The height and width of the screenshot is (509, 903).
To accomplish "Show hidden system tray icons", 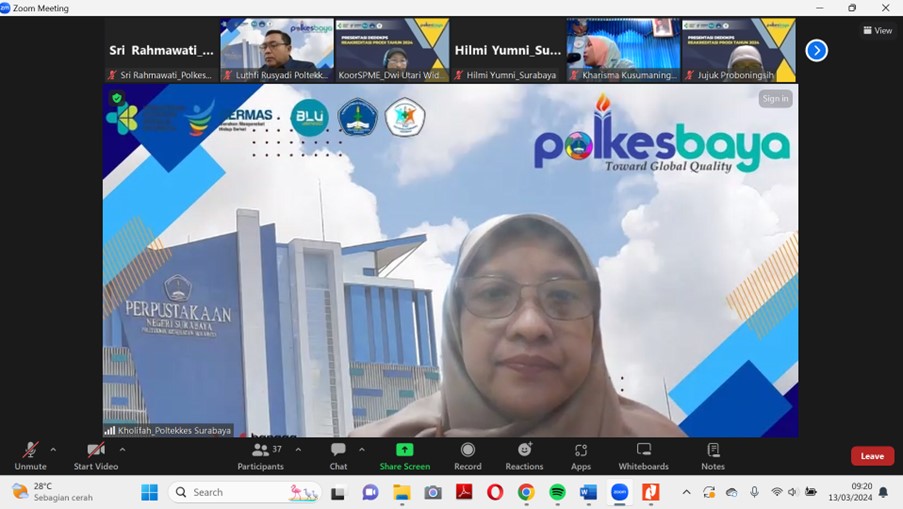I will (x=686, y=492).
